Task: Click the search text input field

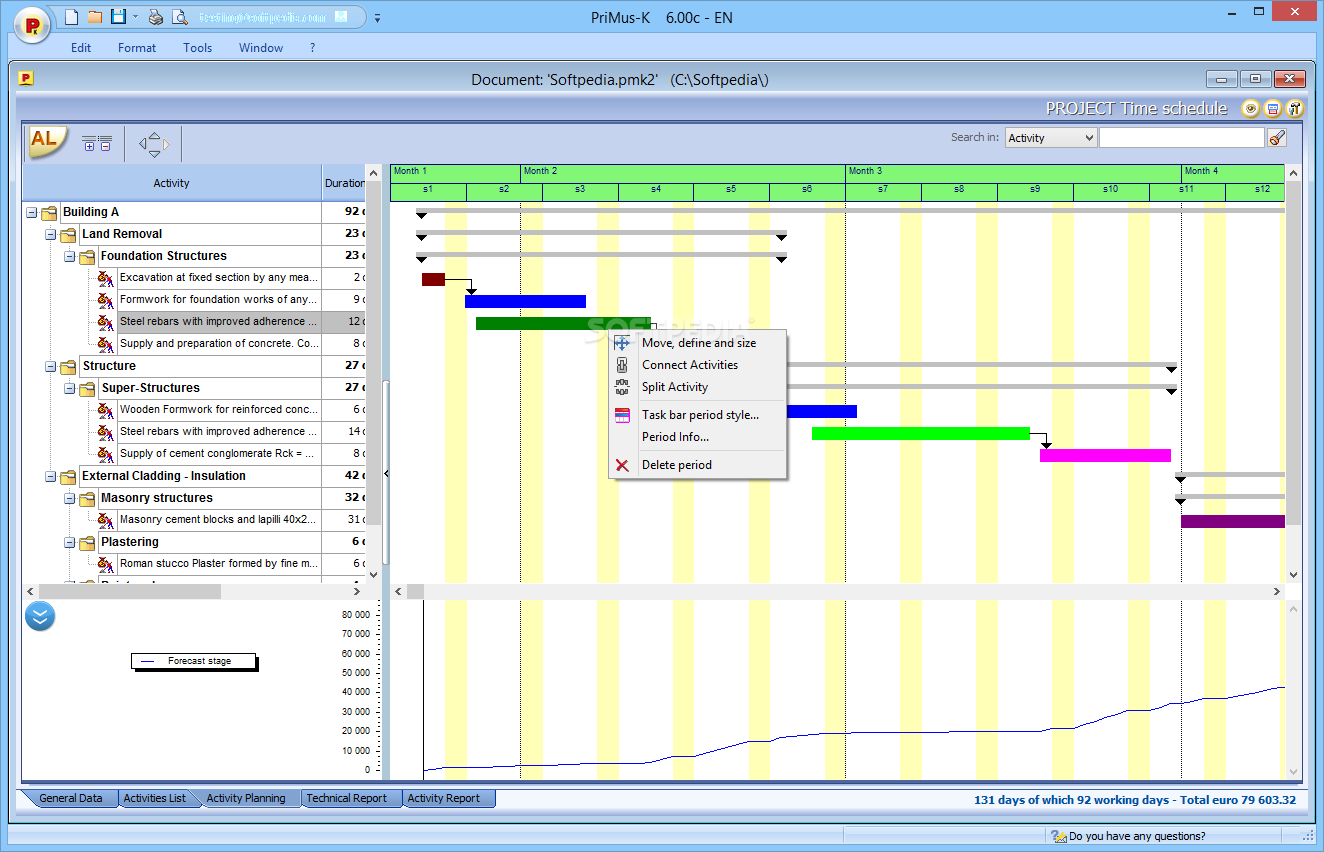Action: tap(1182, 138)
